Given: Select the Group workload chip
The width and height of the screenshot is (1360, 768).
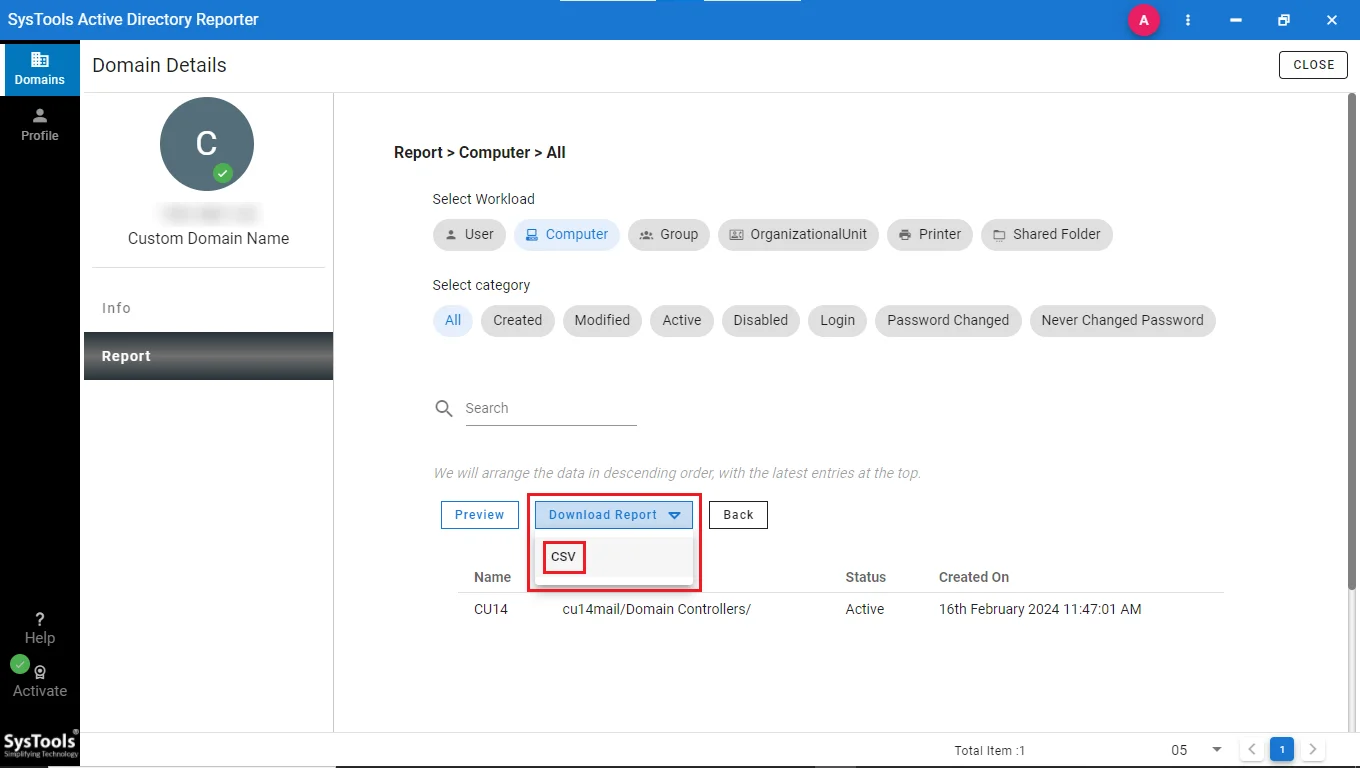Looking at the screenshot, I should pyautogui.click(x=669, y=235).
